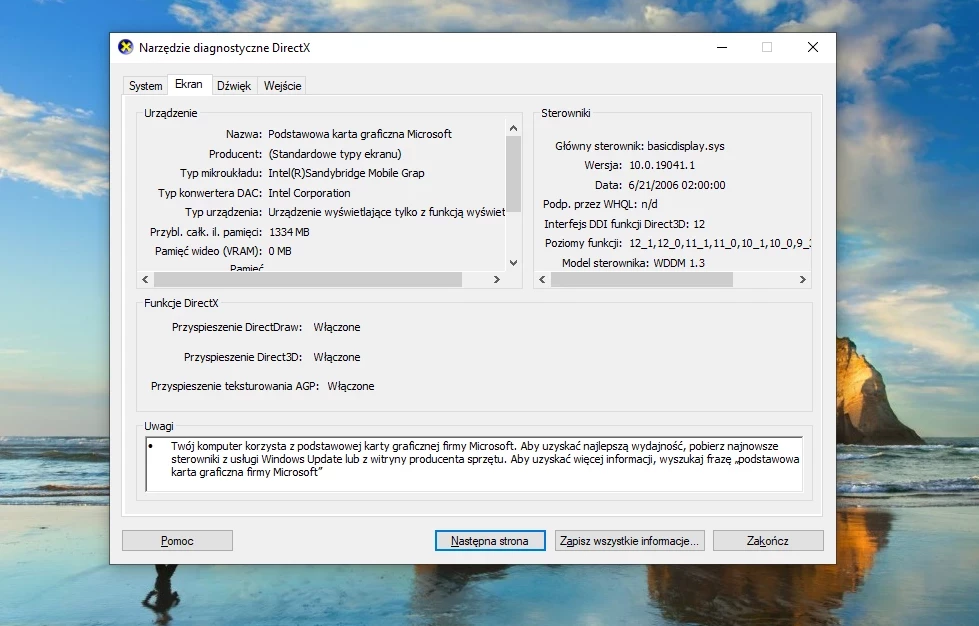979x626 pixels.
Task: Go to Następna strona
Action: [x=490, y=540]
